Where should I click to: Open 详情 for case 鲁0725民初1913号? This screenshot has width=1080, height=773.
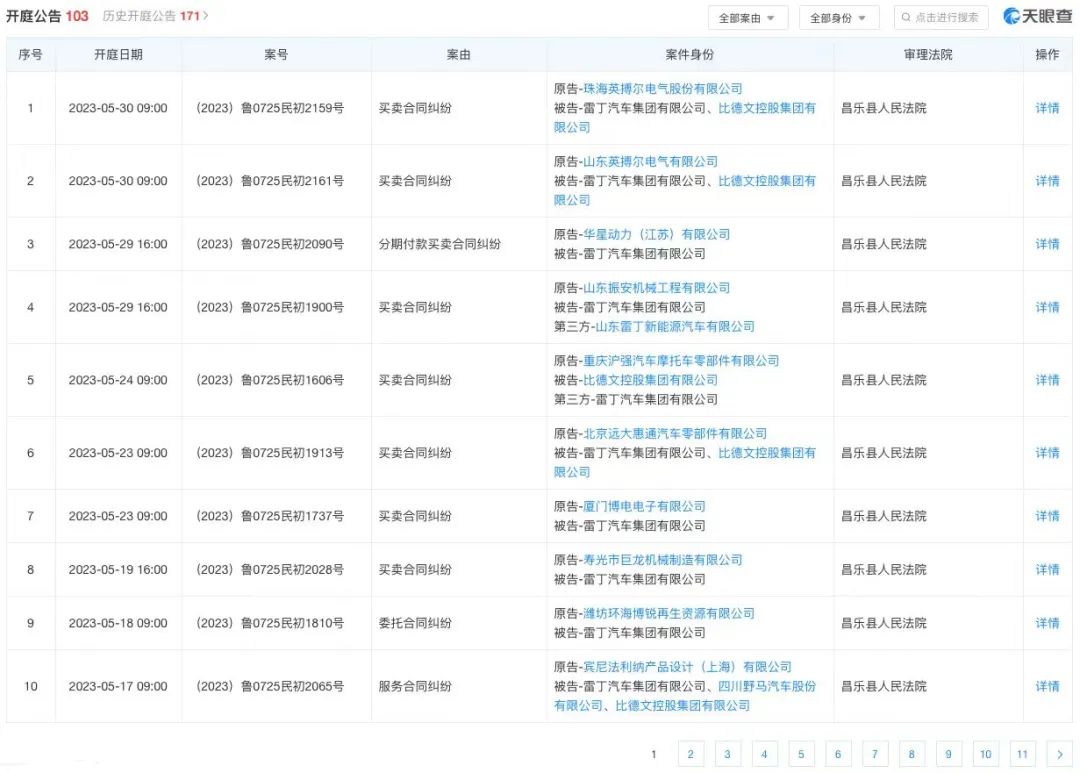pyautogui.click(x=1047, y=453)
